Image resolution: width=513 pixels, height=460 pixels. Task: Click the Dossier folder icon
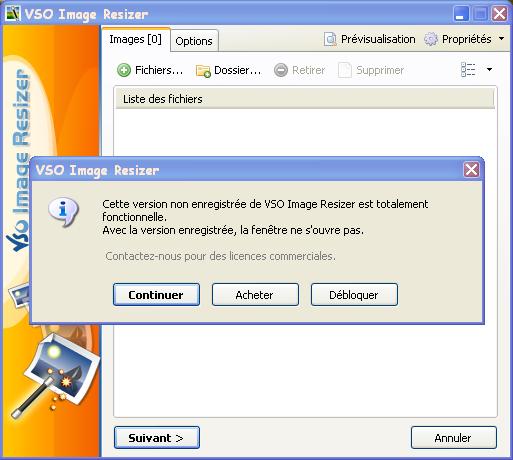(203, 71)
